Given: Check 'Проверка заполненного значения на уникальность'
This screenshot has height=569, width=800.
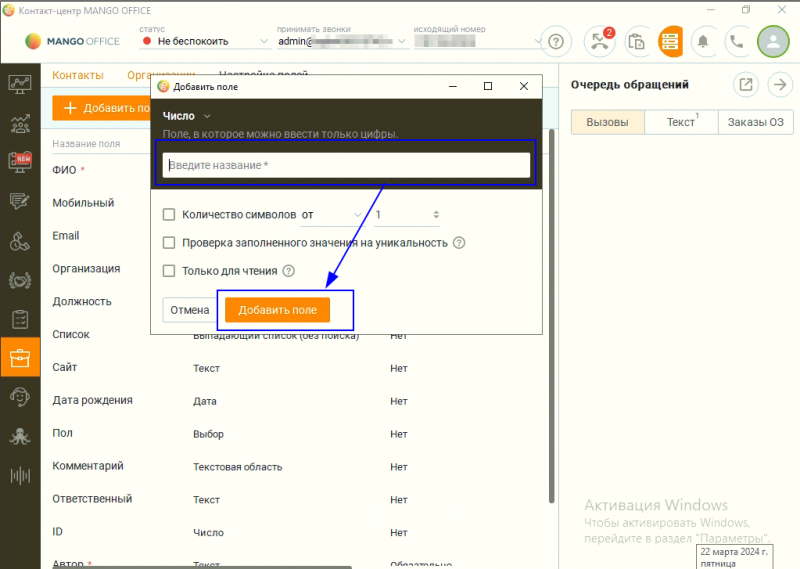Looking at the screenshot, I should 169,242.
